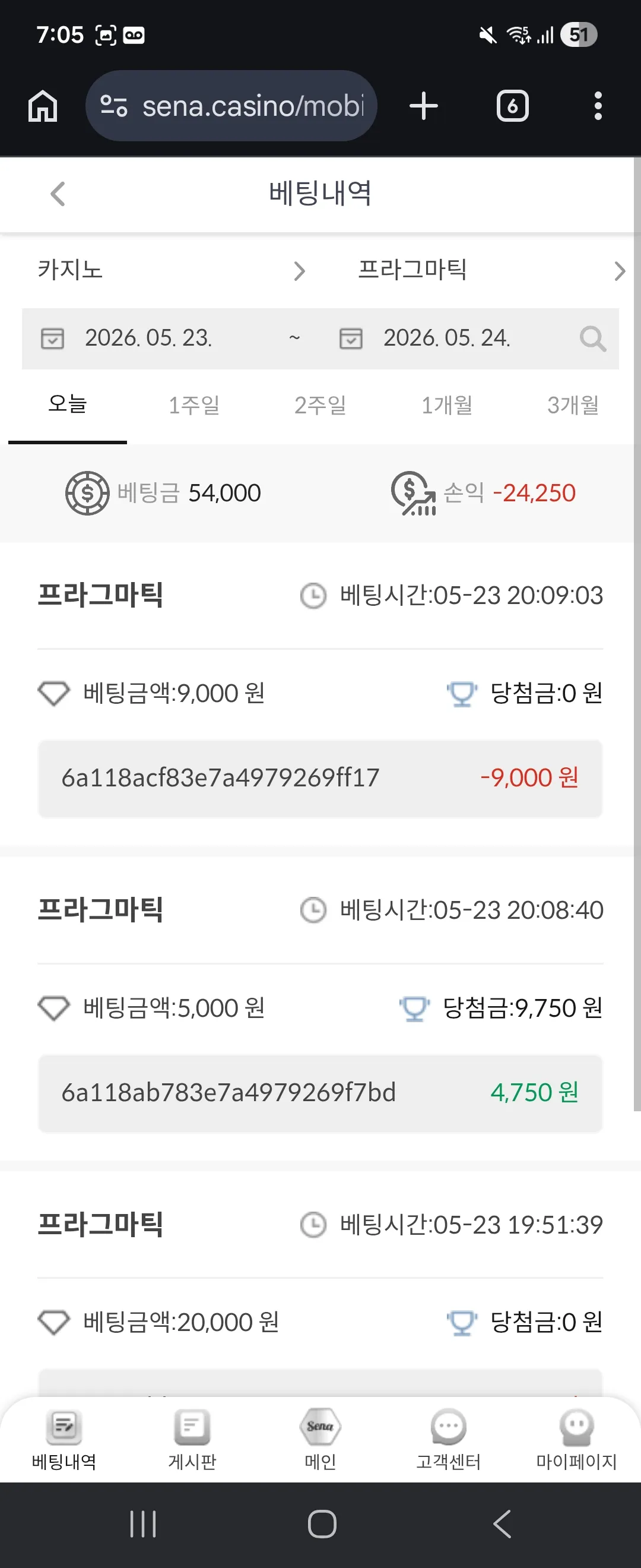Tap the magnifier search icon in date bar
Viewport: 641px width, 1568px height.
tap(593, 339)
